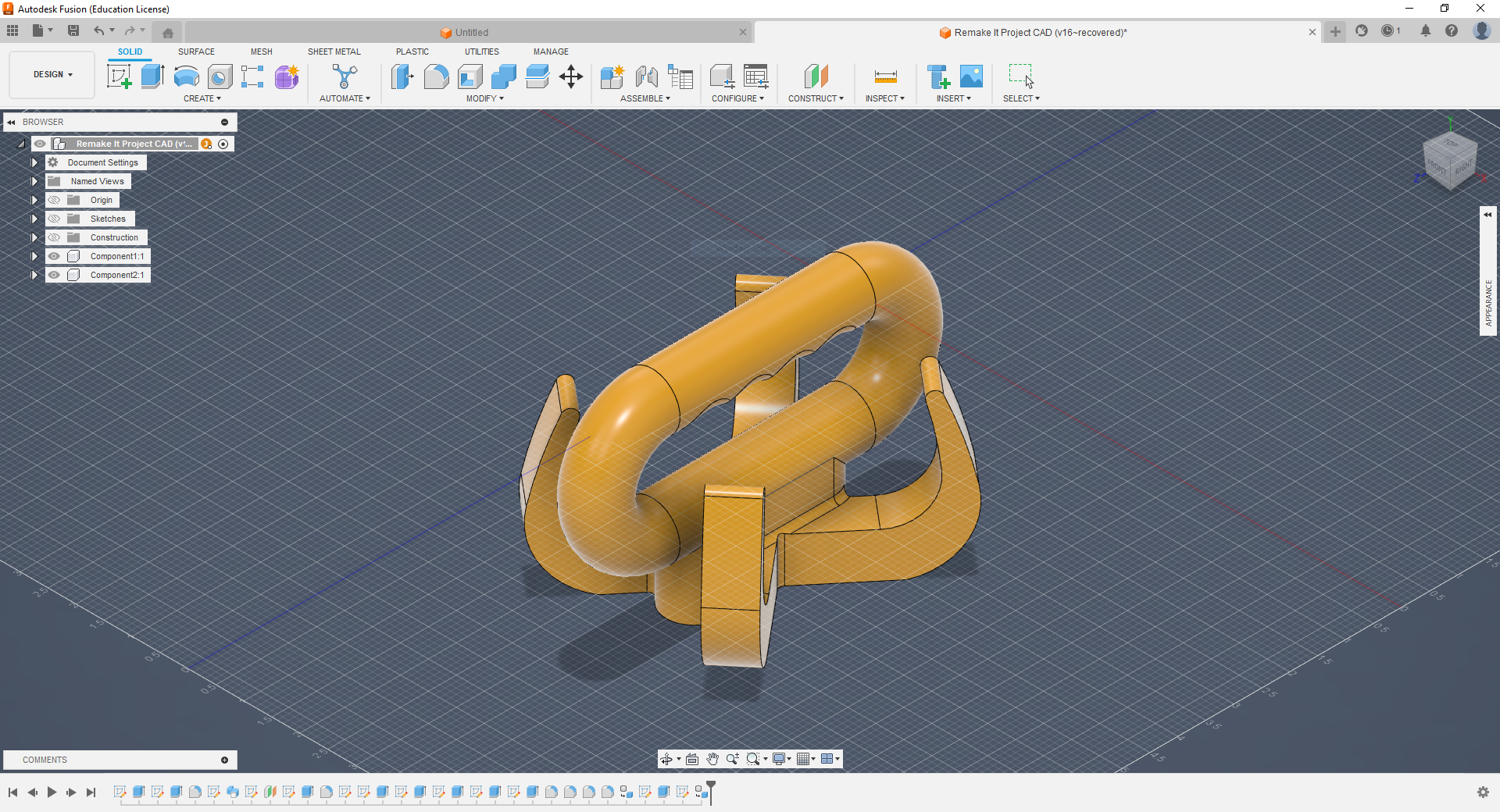Select the Joint tool in Assemble
Image resolution: width=1500 pixels, height=812 pixels.
[x=646, y=77]
